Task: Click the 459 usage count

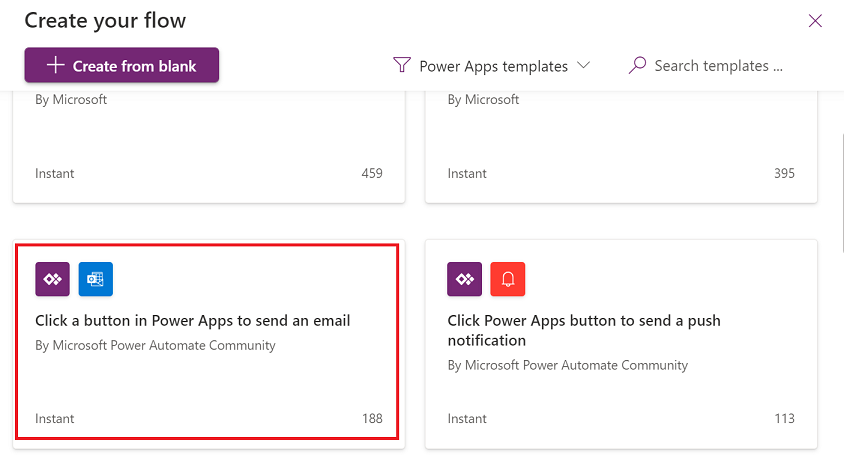Action: [x=372, y=173]
